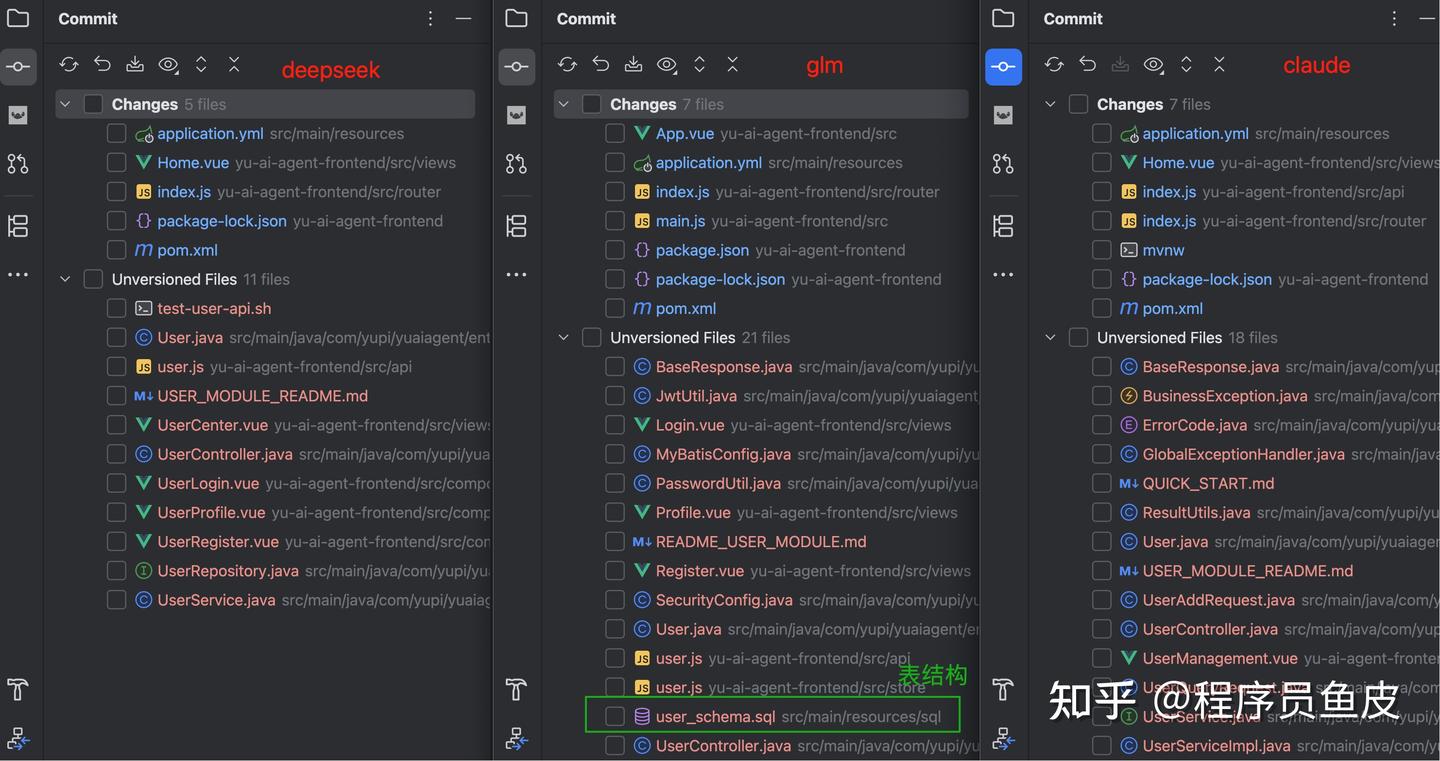Tick pom.xml checkbox in deepseek panel

[x=116, y=250]
